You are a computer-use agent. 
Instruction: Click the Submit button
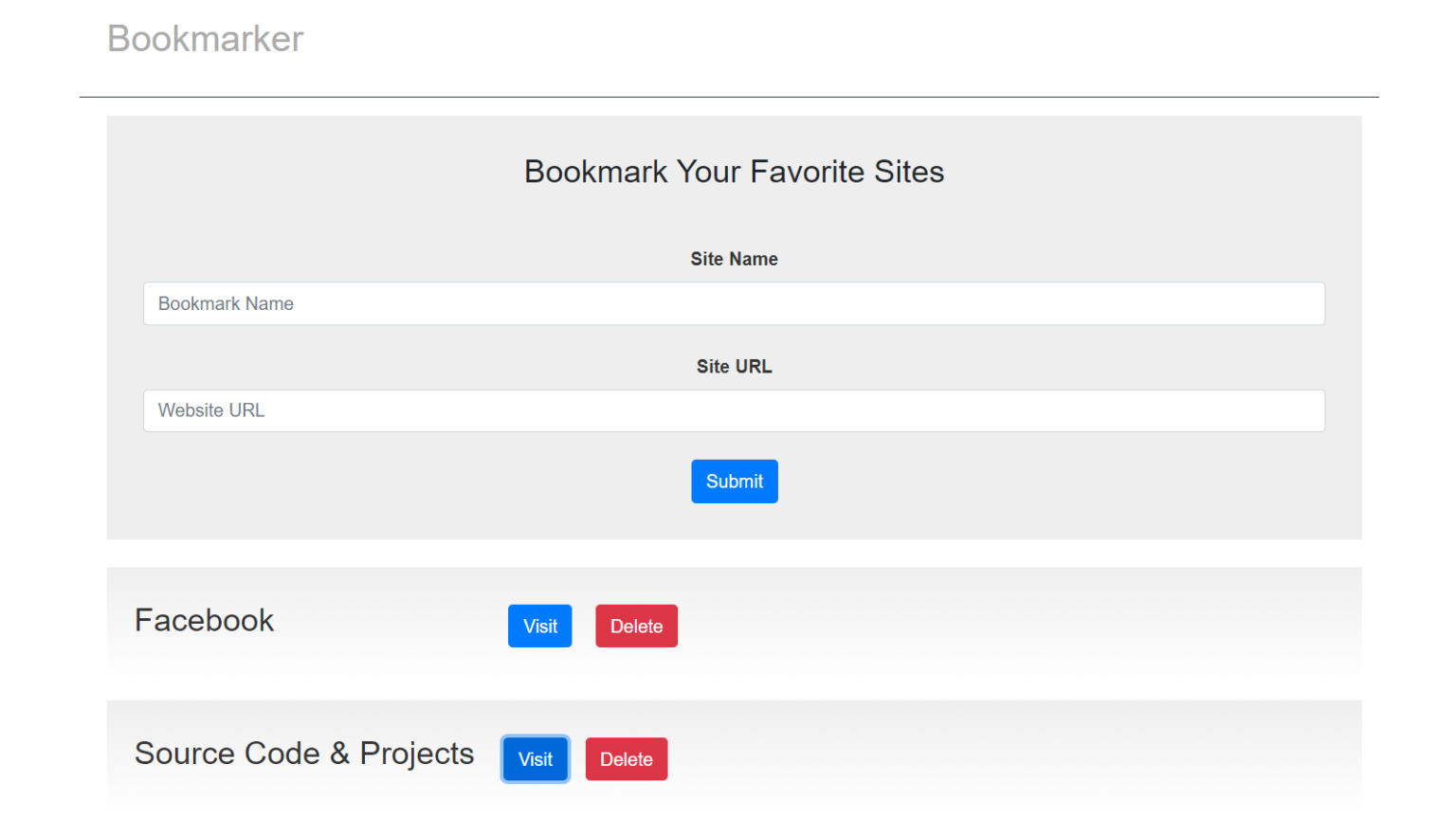pos(734,481)
